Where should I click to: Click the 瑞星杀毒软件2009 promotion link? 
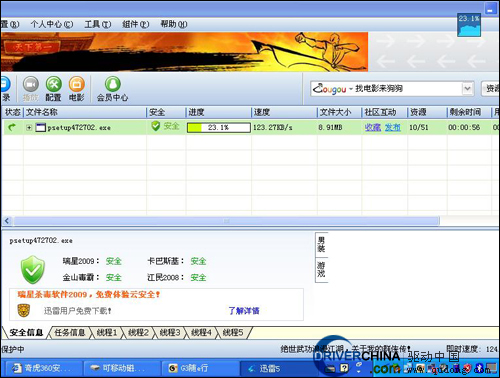coord(89,295)
